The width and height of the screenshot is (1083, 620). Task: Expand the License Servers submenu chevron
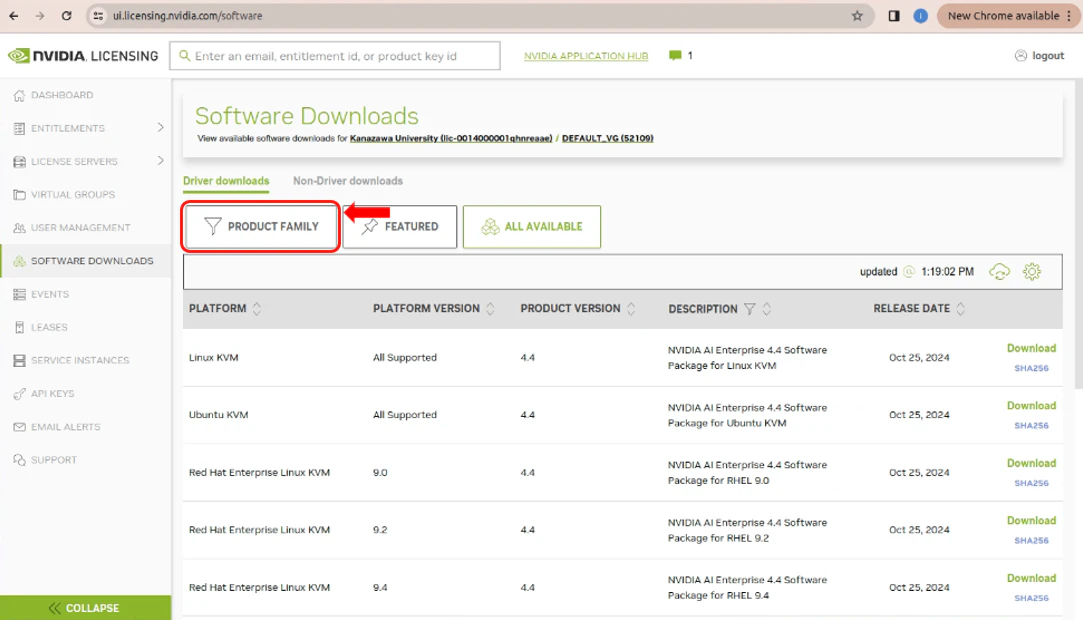point(160,161)
